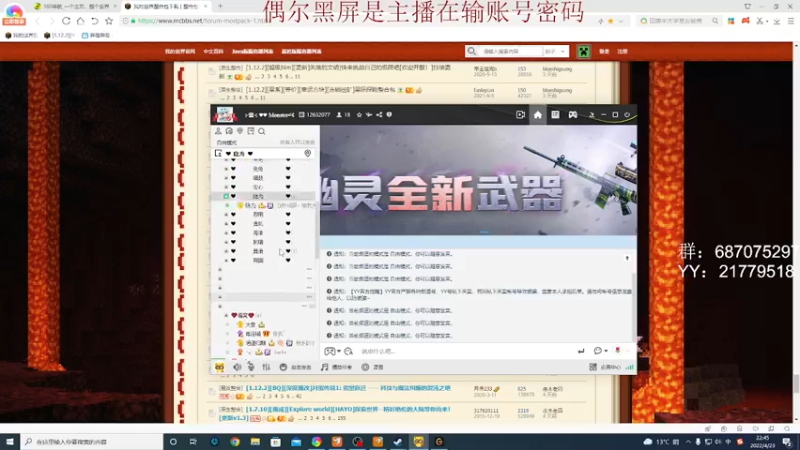Click the creeper face icon in mcbbs header
This screenshot has height=450, width=800.
click(584, 51)
